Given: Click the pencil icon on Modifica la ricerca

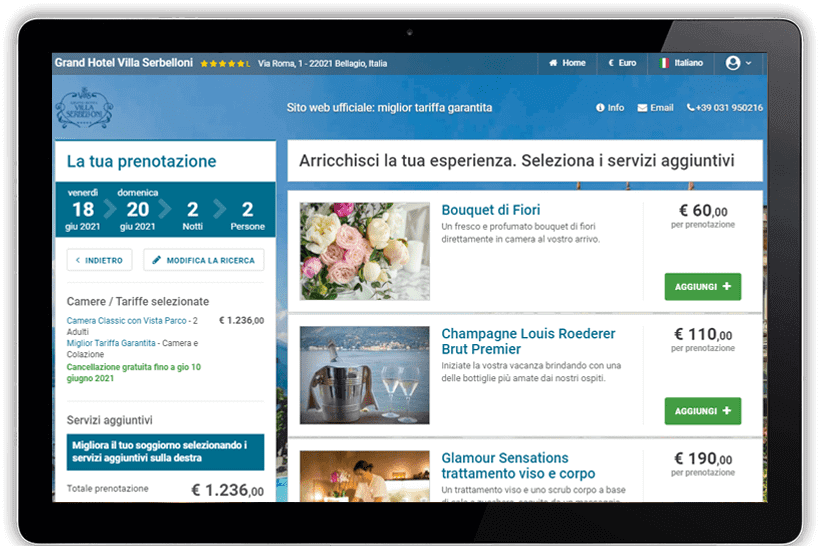Looking at the screenshot, I should coord(156,260).
